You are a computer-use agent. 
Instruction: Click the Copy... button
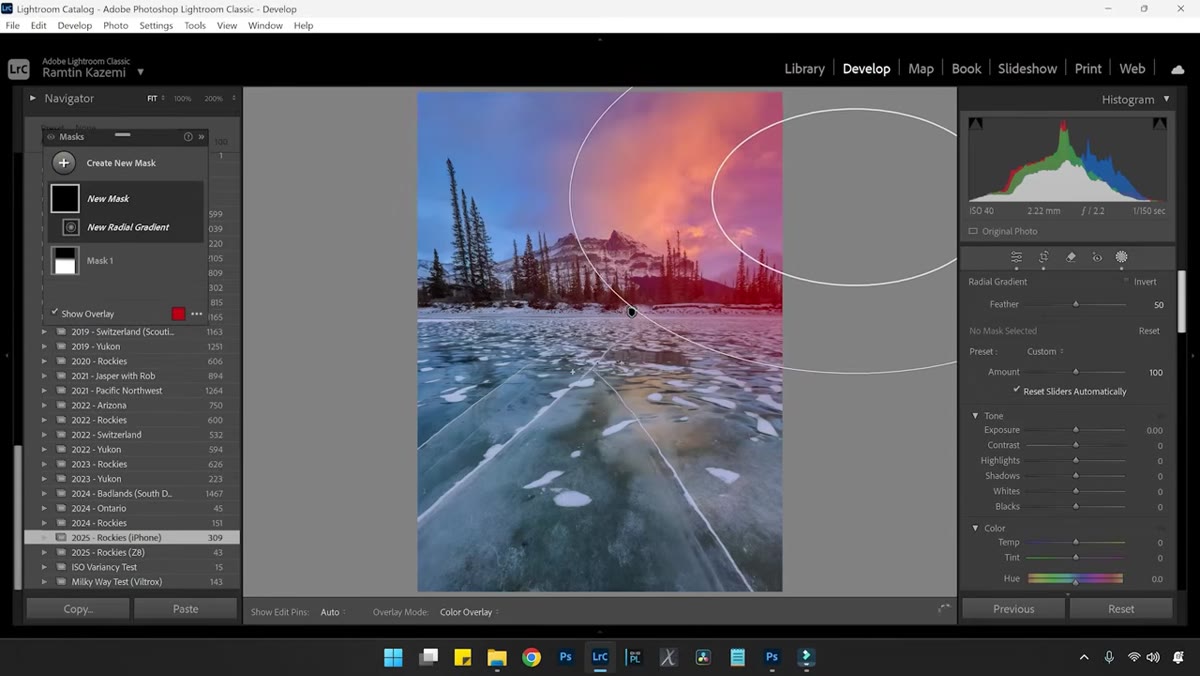78,609
